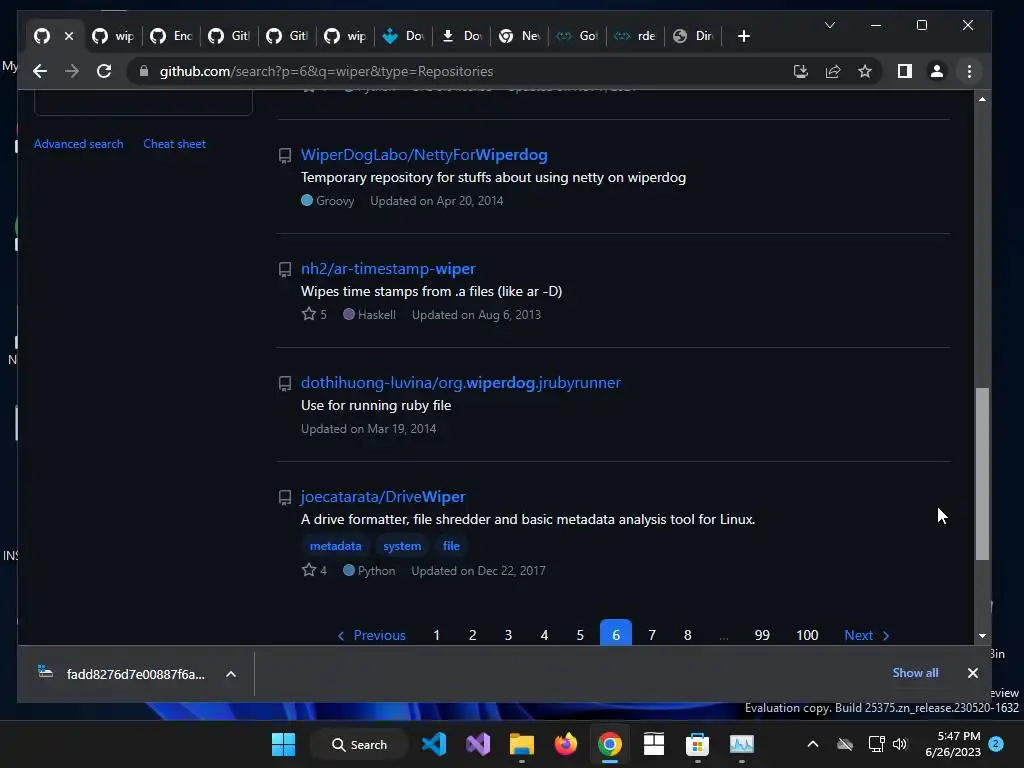
Task: Open File Explorer from taskbar
Action: pos(522,744)
